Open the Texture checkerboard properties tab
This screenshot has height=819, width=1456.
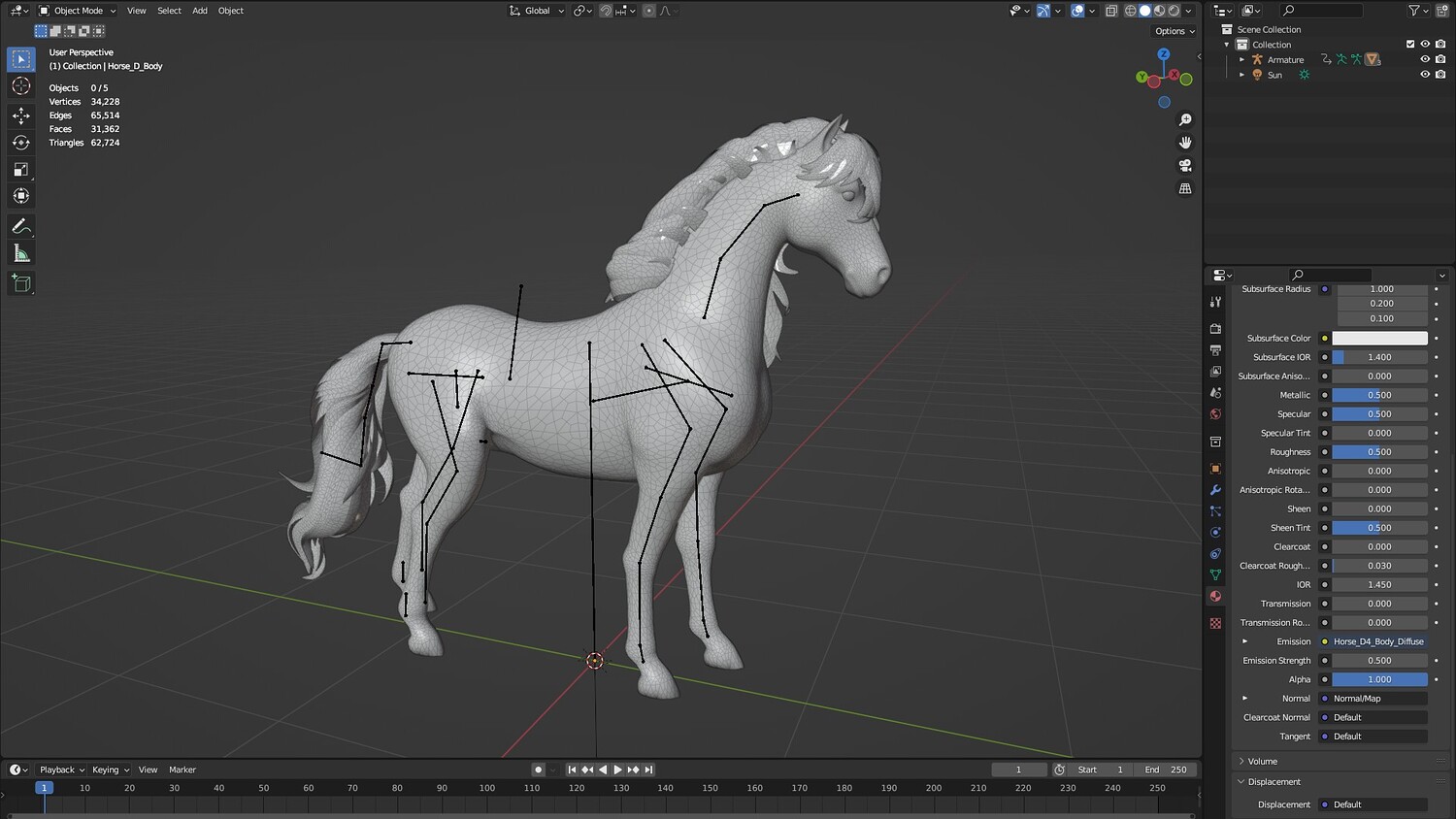(x=1215, y=623)
